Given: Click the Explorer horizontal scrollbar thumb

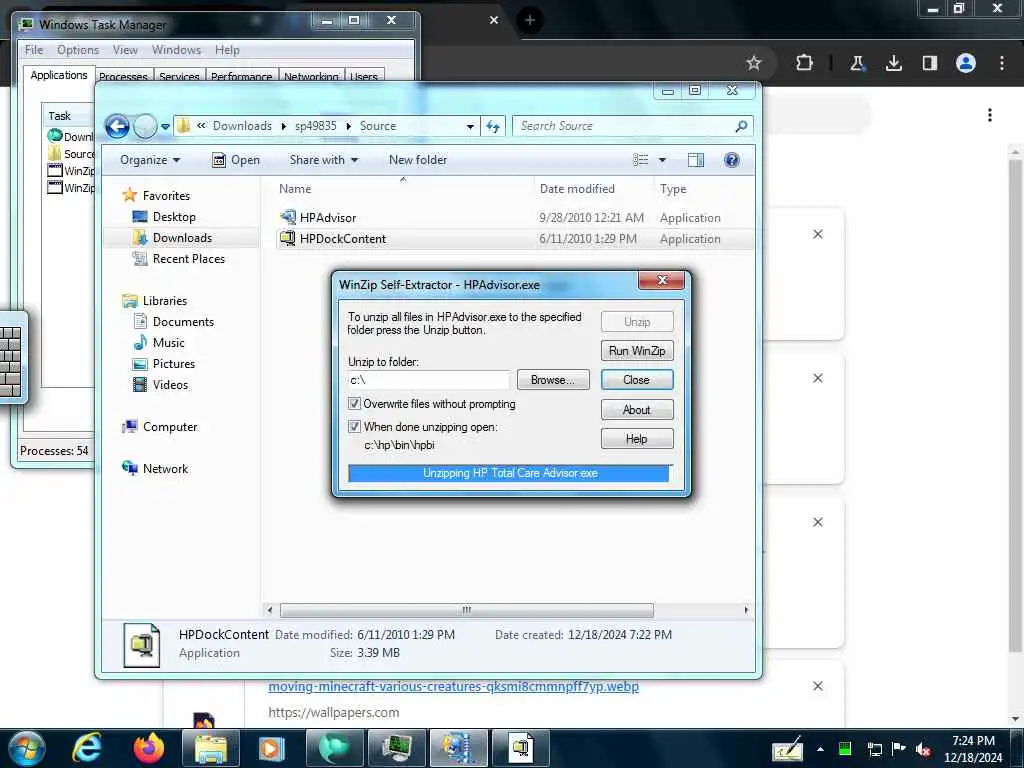Looking at the screenshot, I should click(467, 610).
